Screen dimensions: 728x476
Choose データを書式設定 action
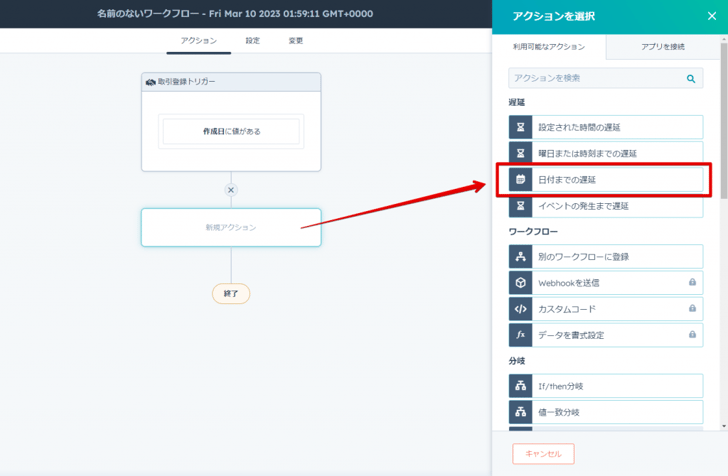pos(606,335)
